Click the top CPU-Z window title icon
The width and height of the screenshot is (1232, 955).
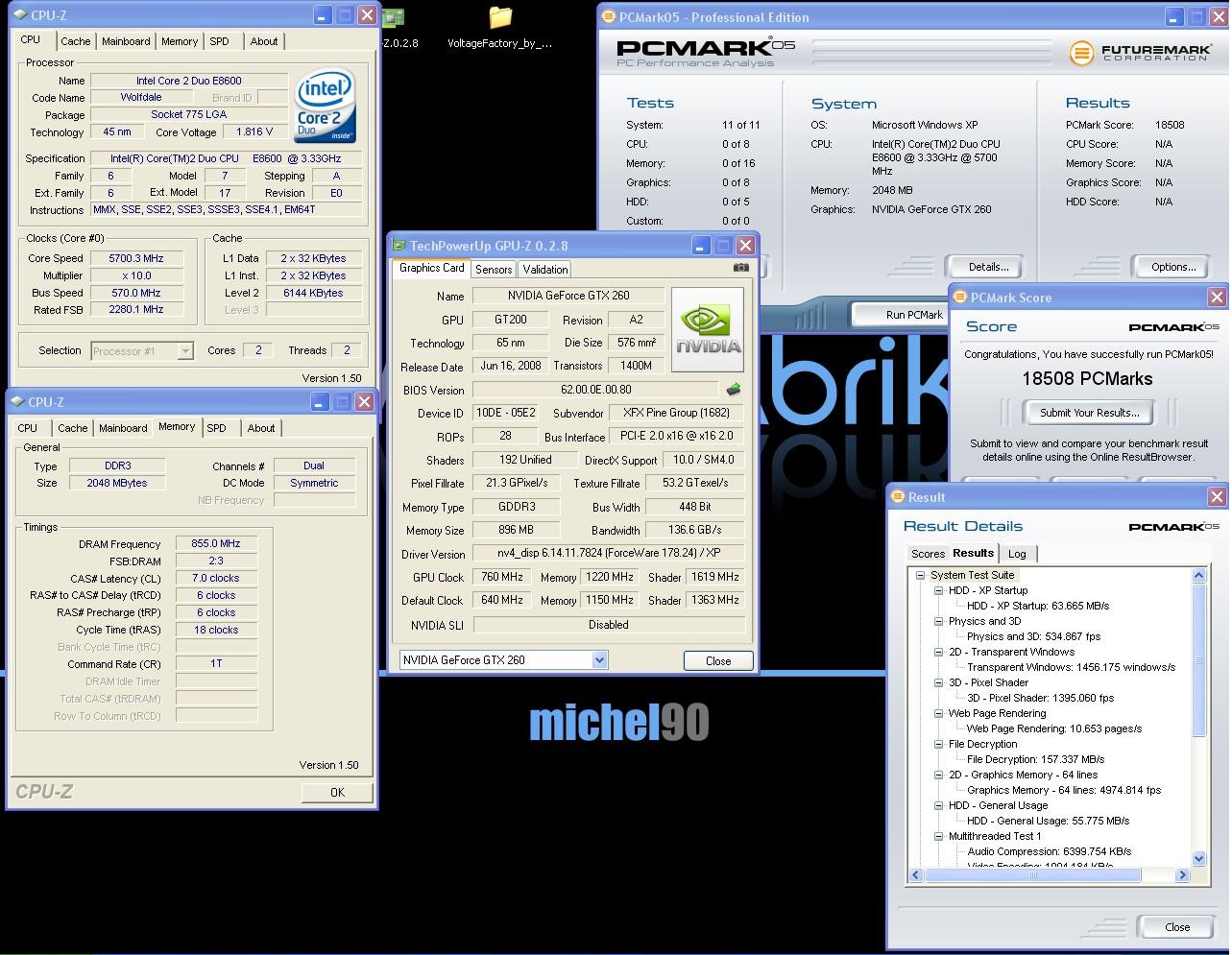click(x=20, y=15)
